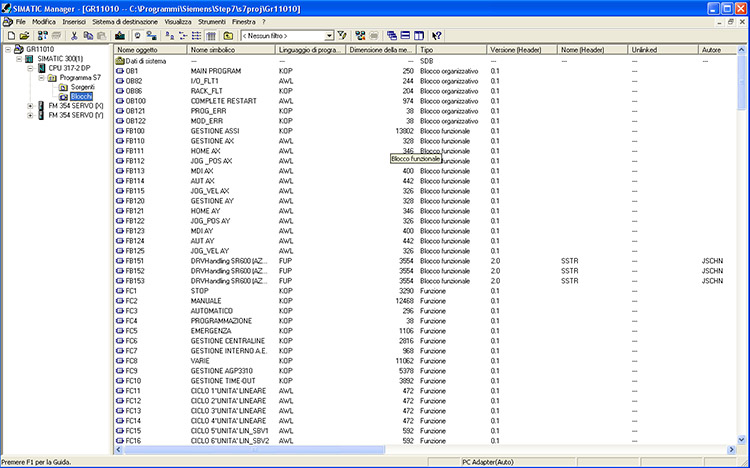Sort by Unlinked column header
750x468 pixels.
pyautogui.click(x=662, y=50)
